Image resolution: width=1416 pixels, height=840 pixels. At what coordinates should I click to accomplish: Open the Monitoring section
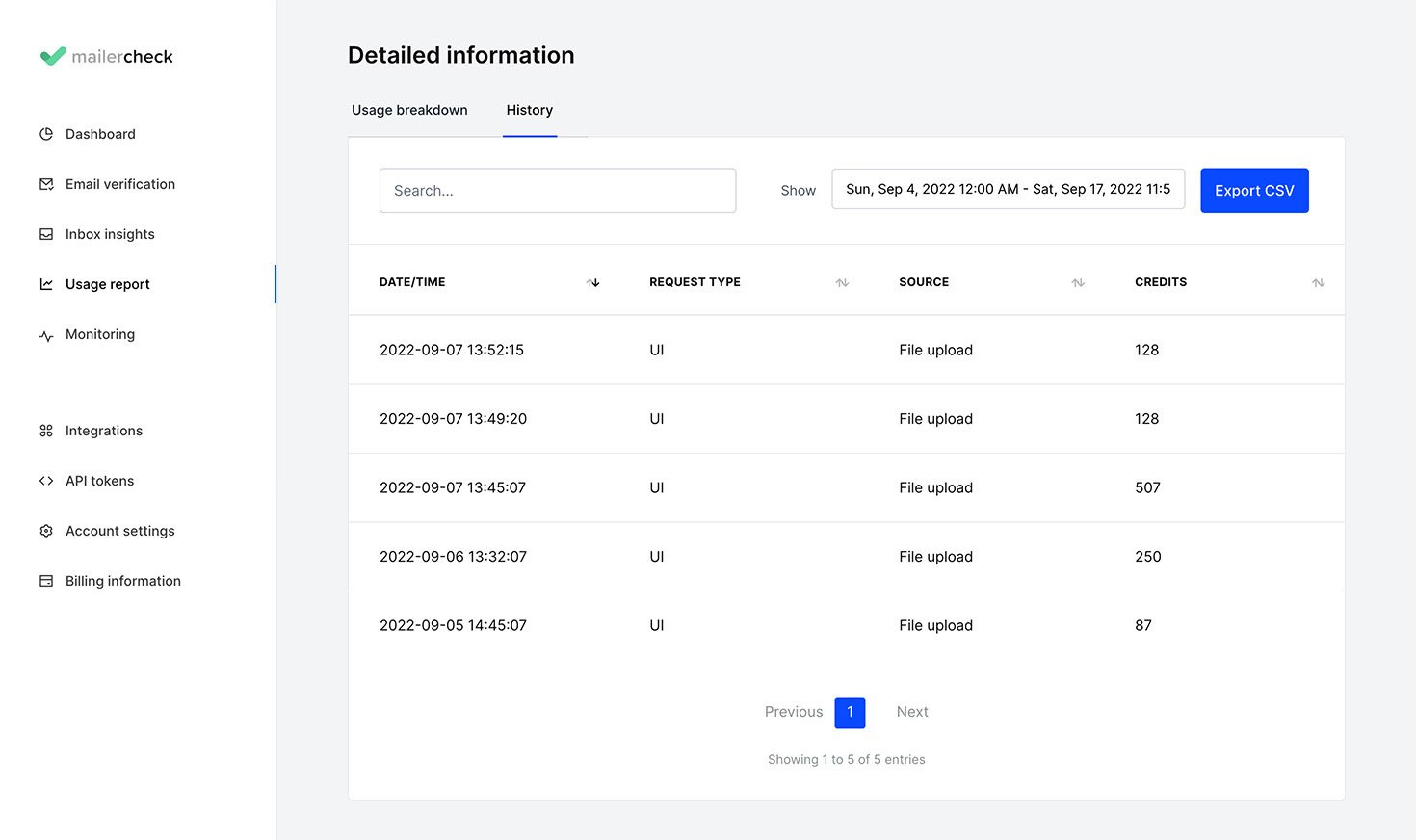point(100,334)
